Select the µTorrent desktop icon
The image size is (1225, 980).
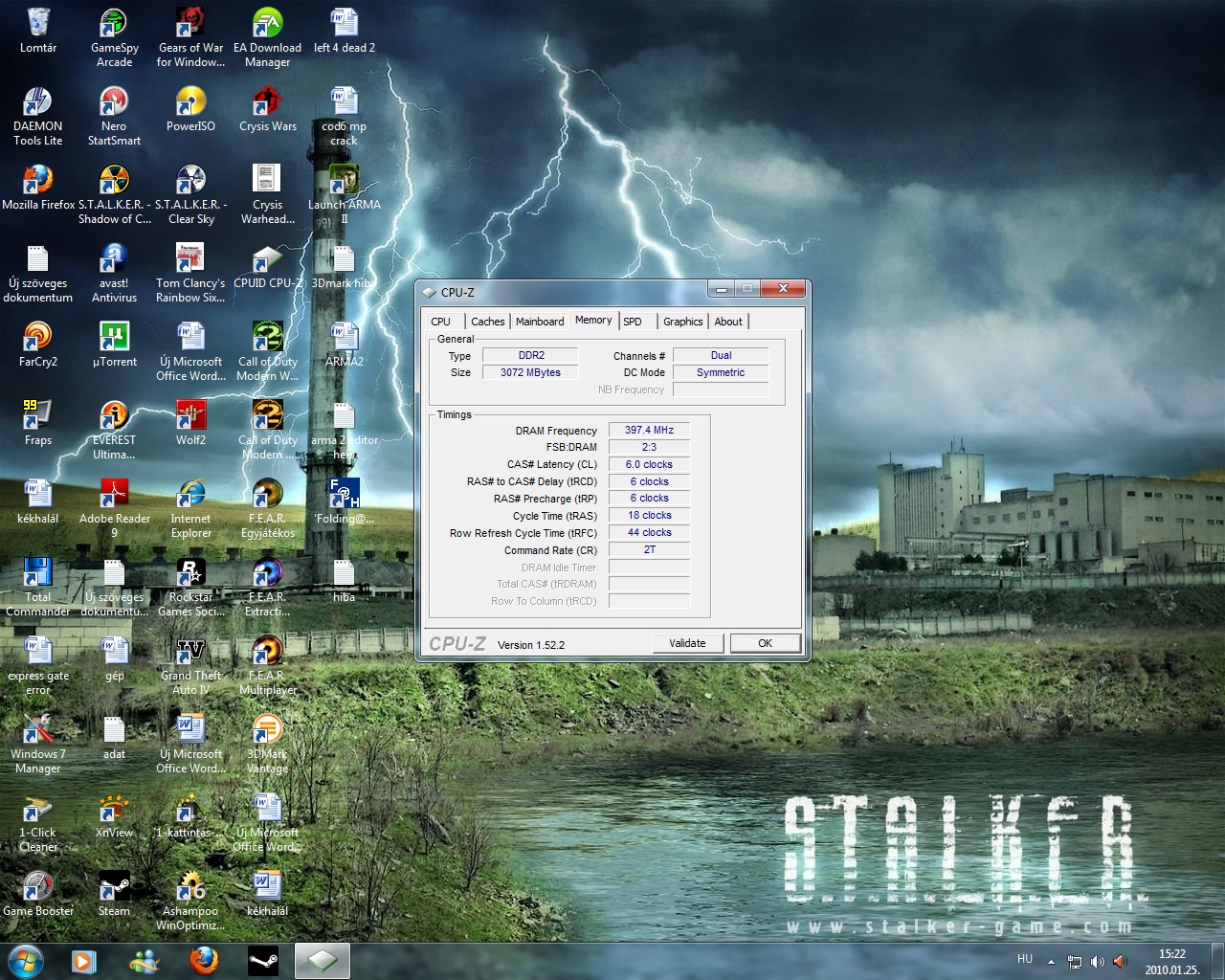point(114,345)
